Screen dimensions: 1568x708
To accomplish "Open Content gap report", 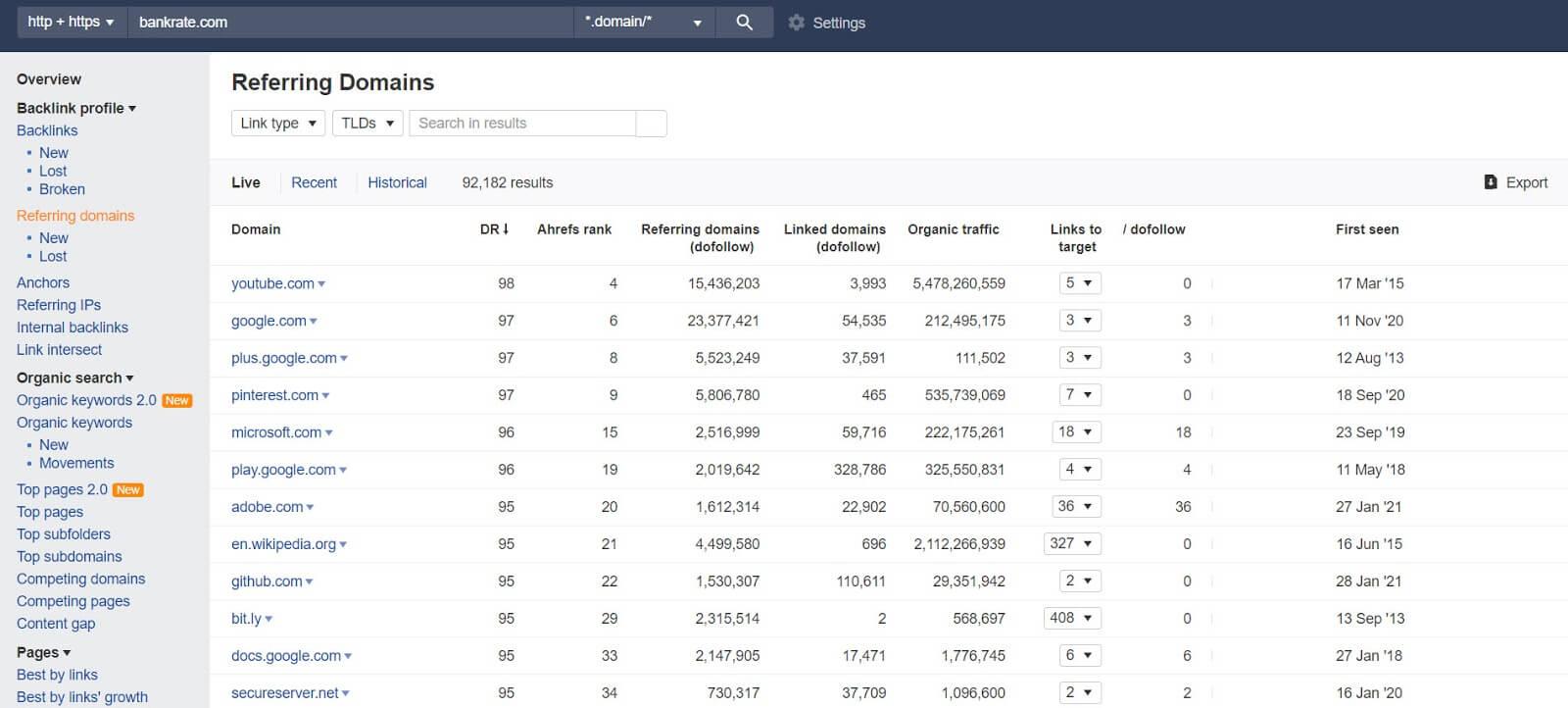I will pyautogui.click(x=56, y=624).
